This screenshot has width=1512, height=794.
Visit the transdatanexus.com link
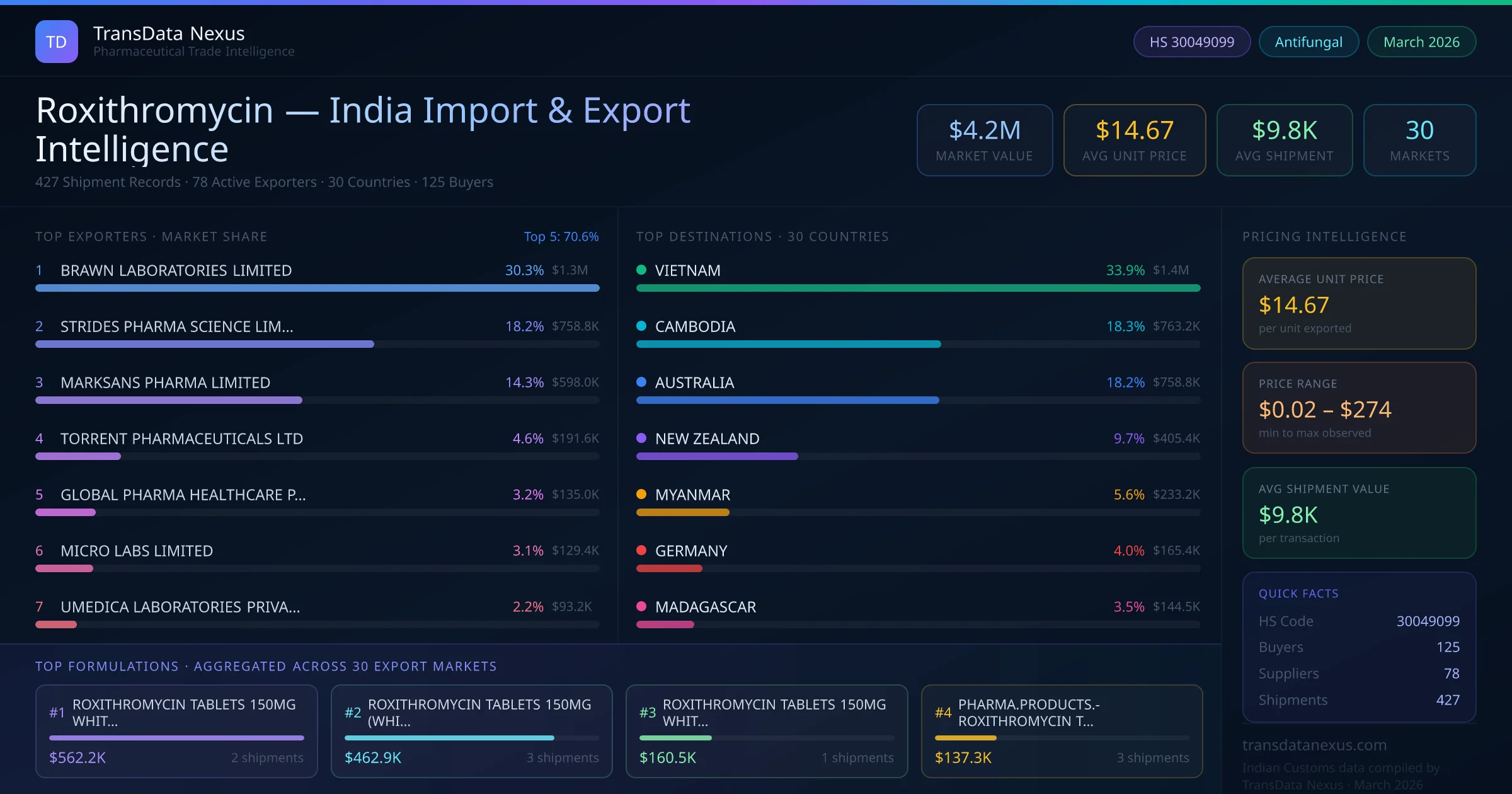tap(1314, 745)
